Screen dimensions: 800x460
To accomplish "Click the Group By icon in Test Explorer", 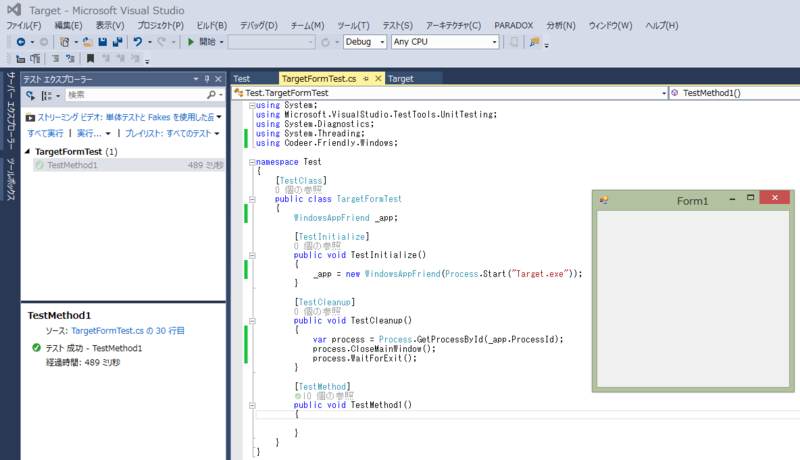I will click(x=46, y=95).
